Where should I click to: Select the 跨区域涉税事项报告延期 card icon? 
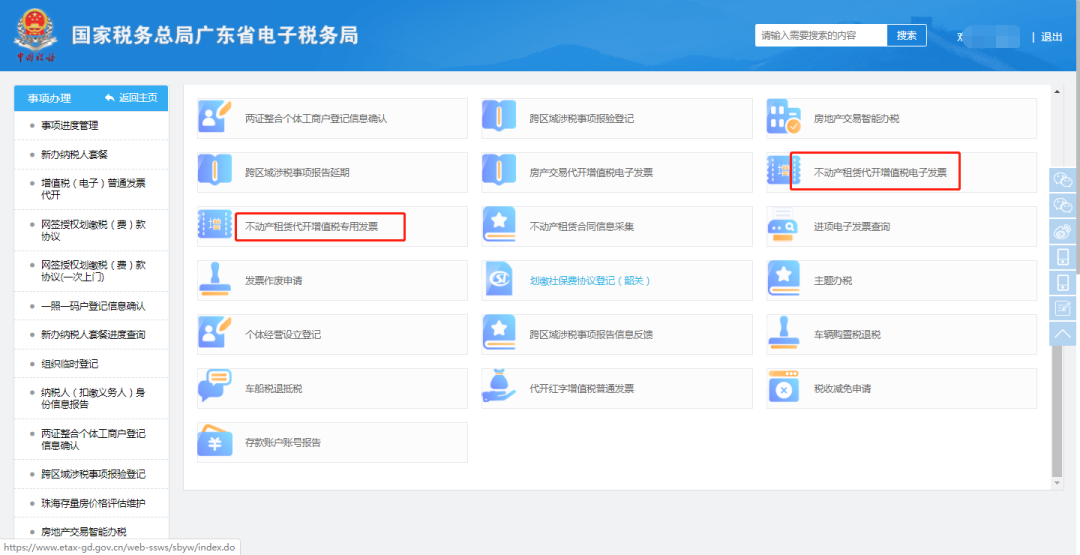(x=215, y=171)
